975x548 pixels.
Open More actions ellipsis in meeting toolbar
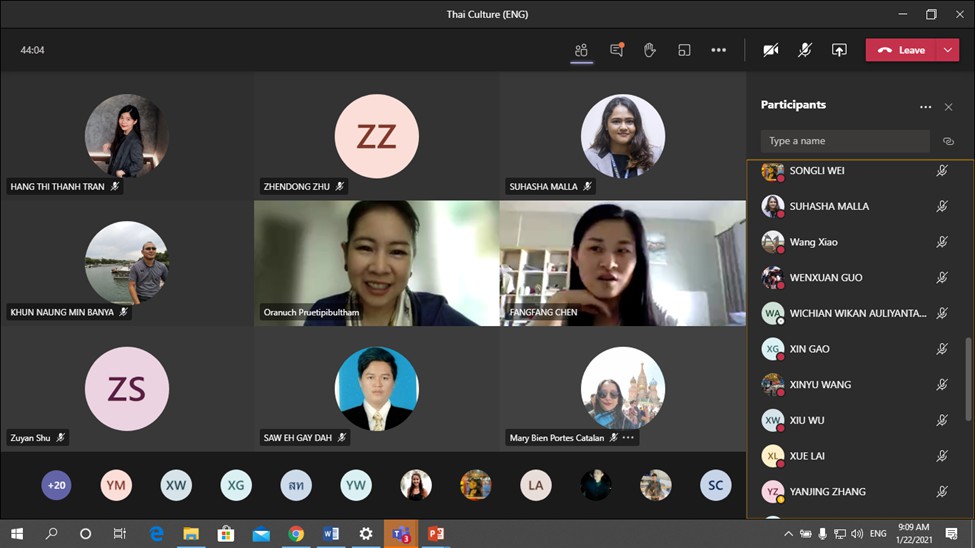tap(719, 50)
